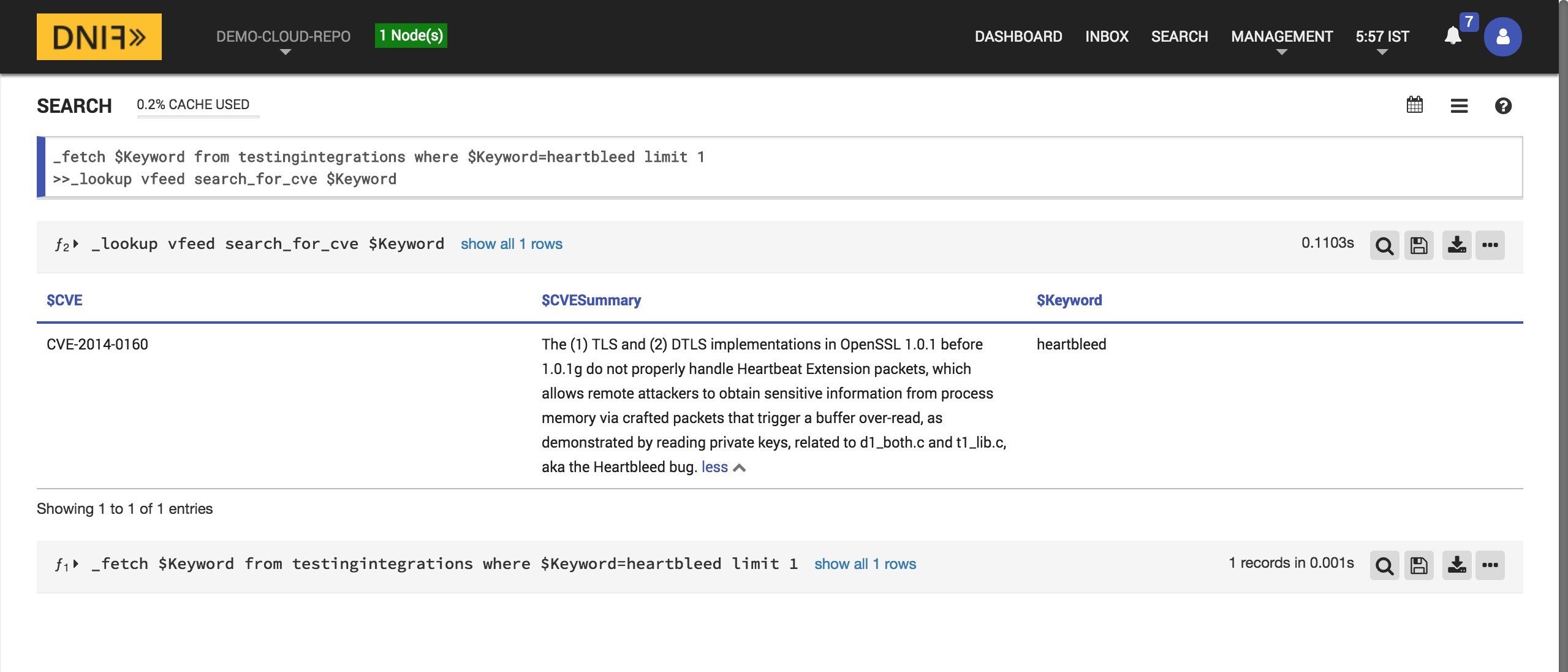Toggle the f1 _fetch result expander arrow

75,564
